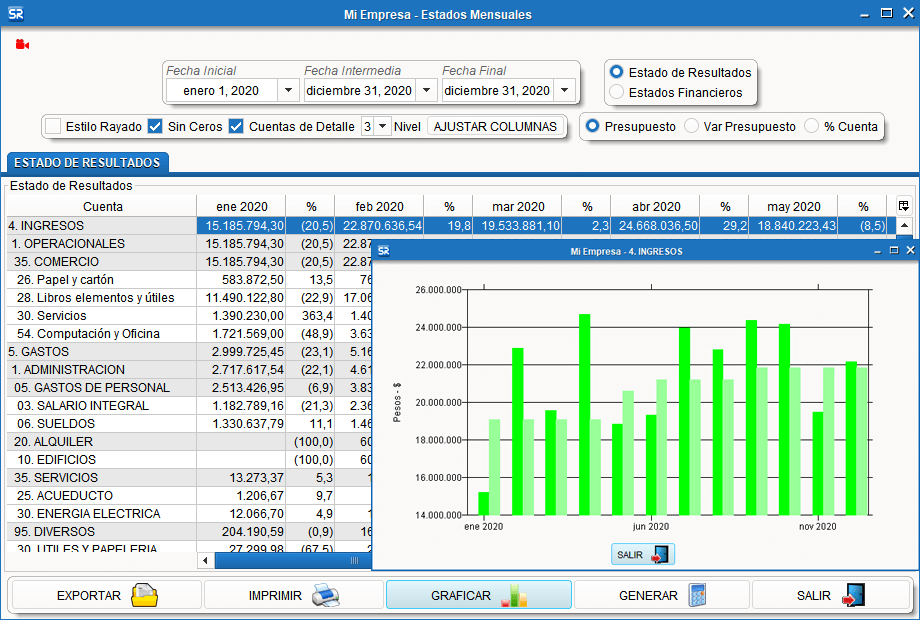This screenshot has width=920, height=620.
Task: Click the mar 2020 column header
Action: [518, 206]
